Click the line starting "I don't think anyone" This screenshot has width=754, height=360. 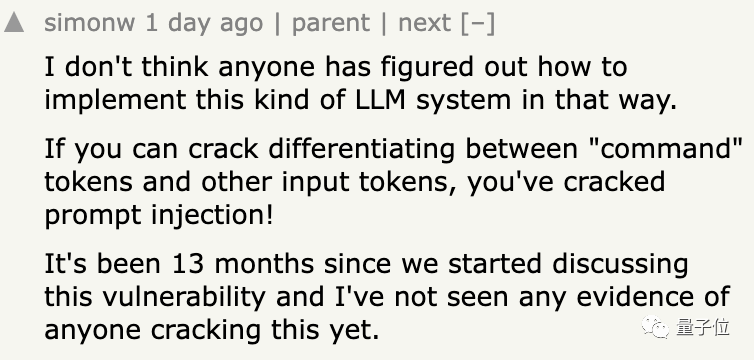coord(336,66)
